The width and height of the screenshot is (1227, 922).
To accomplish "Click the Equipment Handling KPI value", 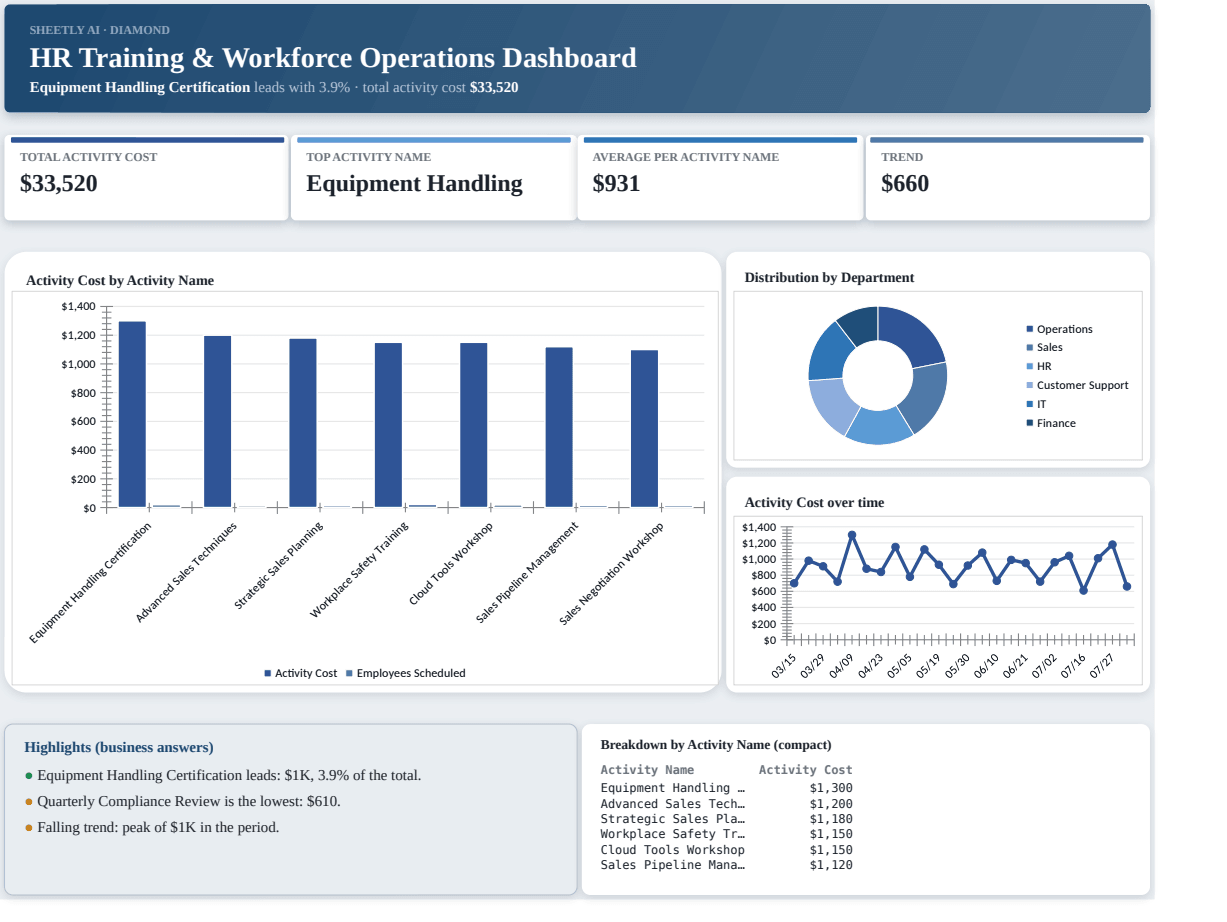I will (x=414, y=184).
